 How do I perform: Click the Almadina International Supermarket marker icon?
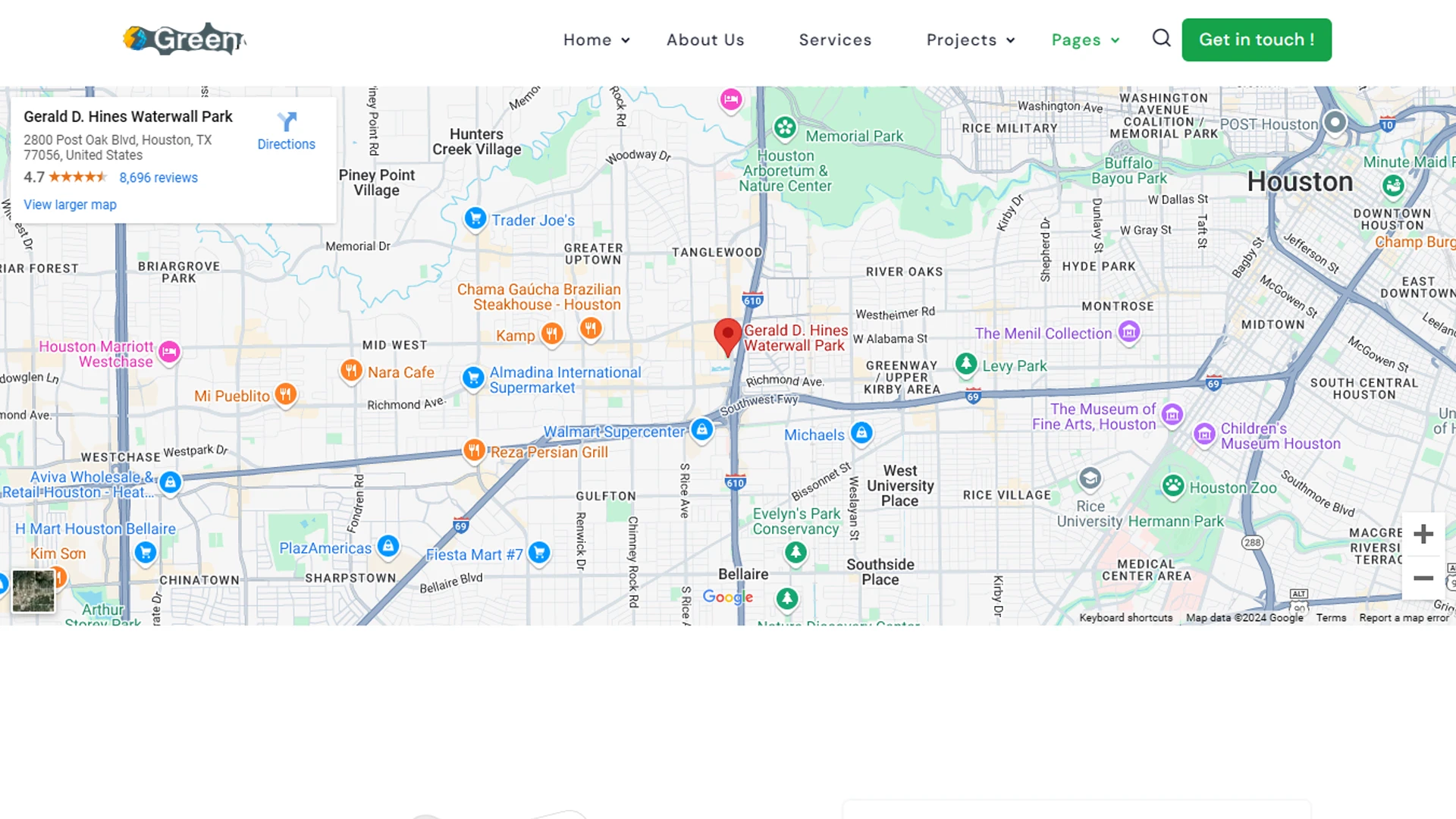tap(473, 378)
